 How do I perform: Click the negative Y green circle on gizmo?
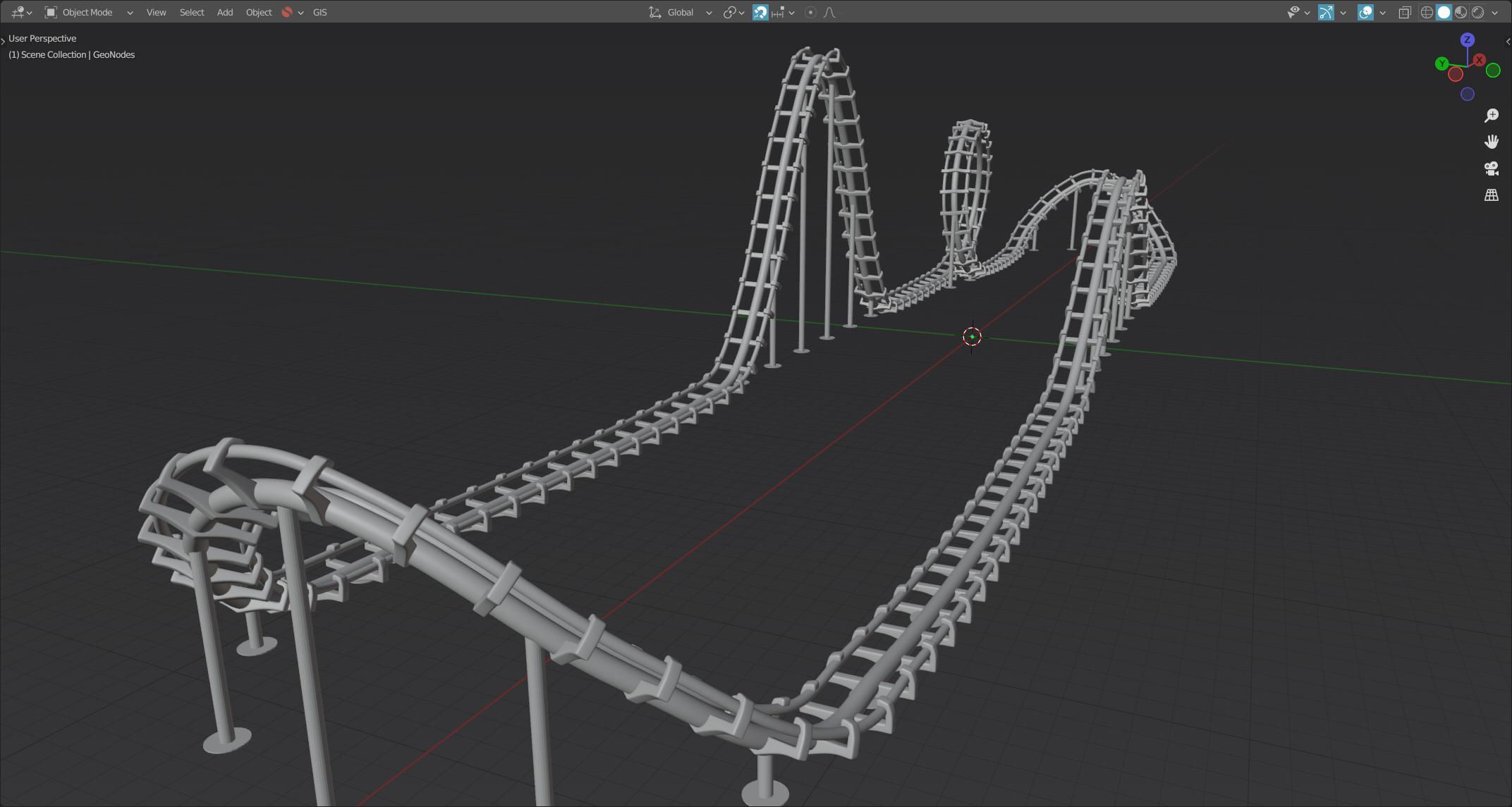(1493, 70)
